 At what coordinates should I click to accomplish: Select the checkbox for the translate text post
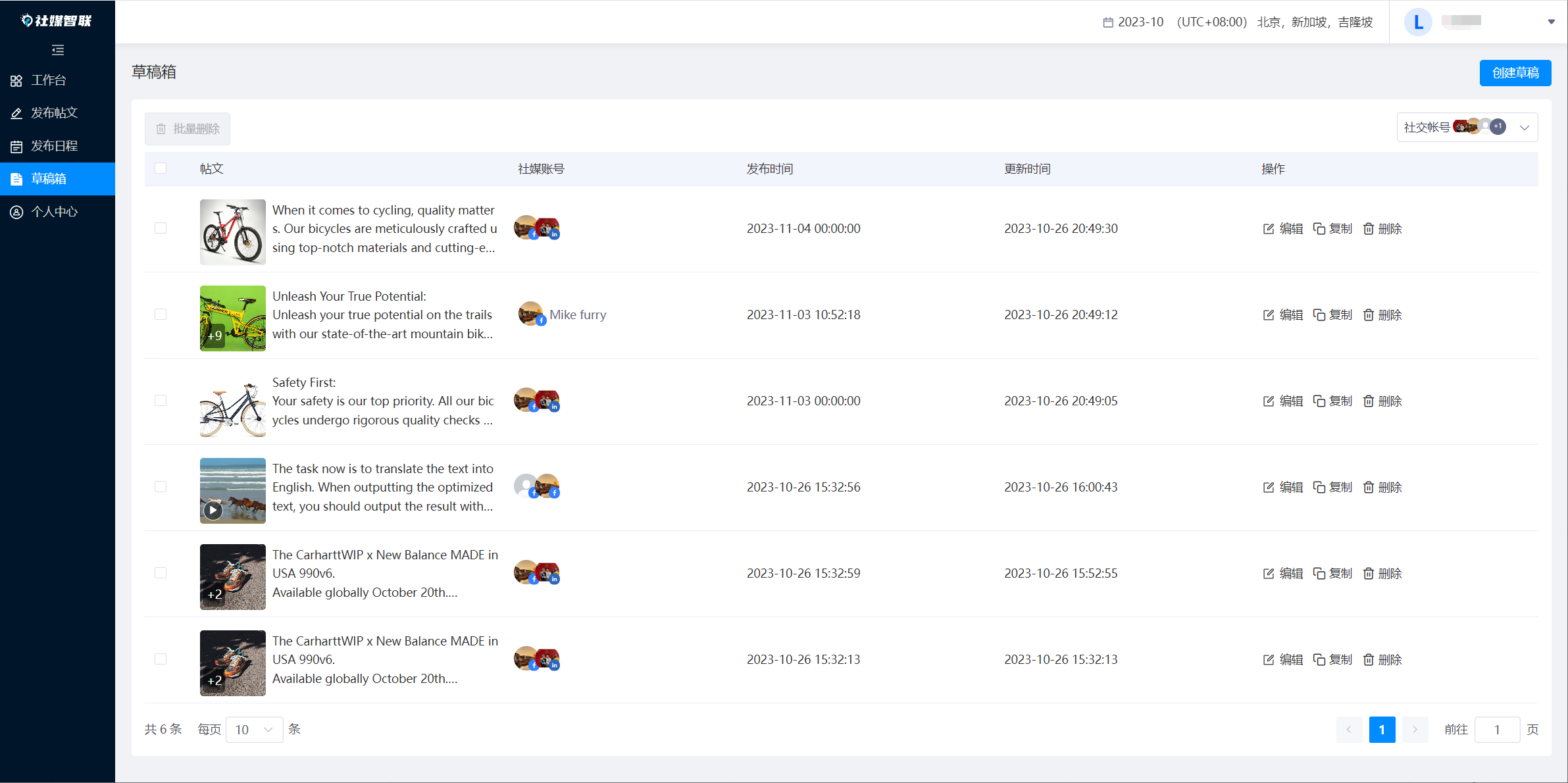(x=161, y=487)
